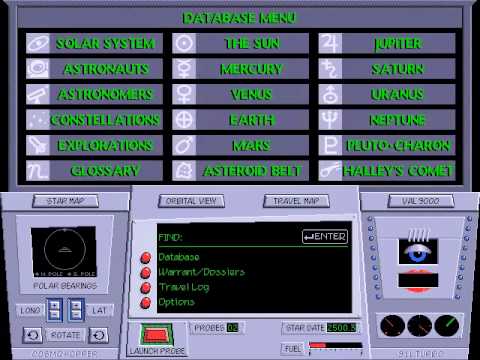This screenshot has width=480, height=360.
Task: Rotate counterclockwise with the left rotate arrow
Action: [x=32, y=335]
